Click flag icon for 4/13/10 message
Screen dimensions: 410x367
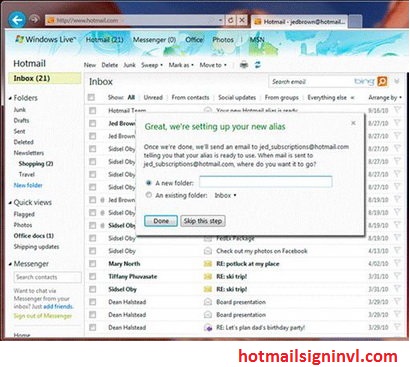(397, 250)
